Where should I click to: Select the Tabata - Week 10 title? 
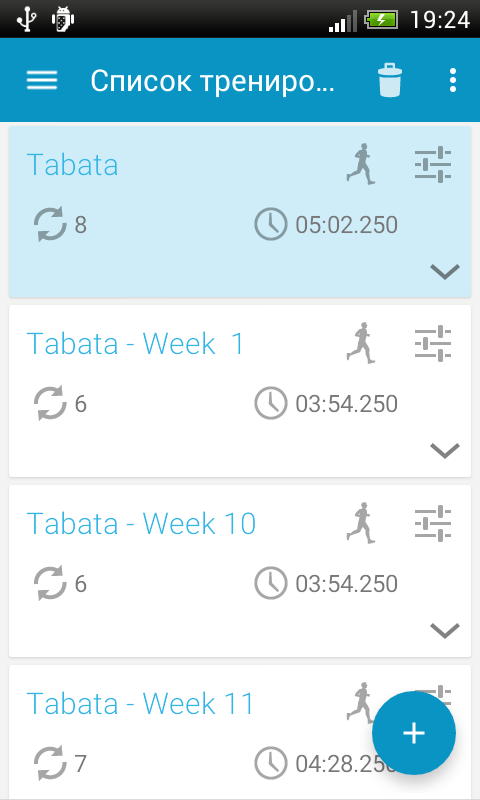(x=141, y=523)
